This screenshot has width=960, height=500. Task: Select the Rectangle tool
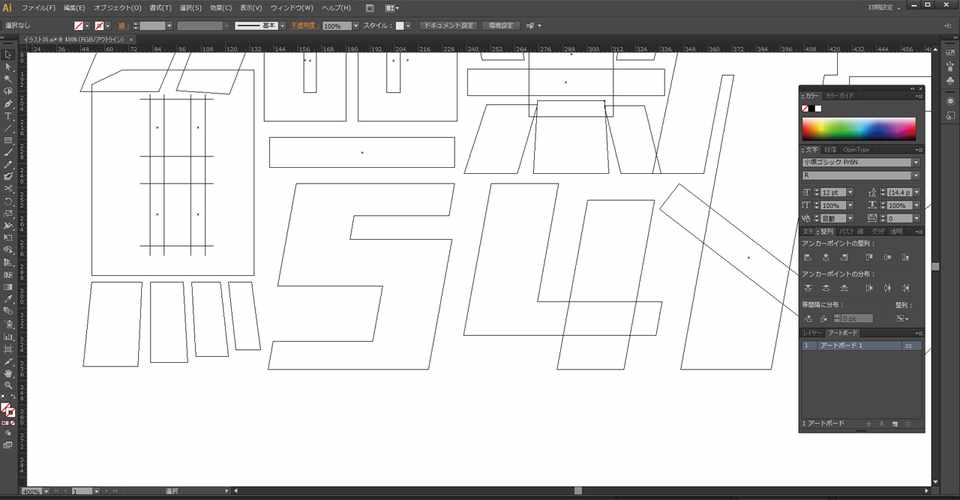(x=9, y=141)
